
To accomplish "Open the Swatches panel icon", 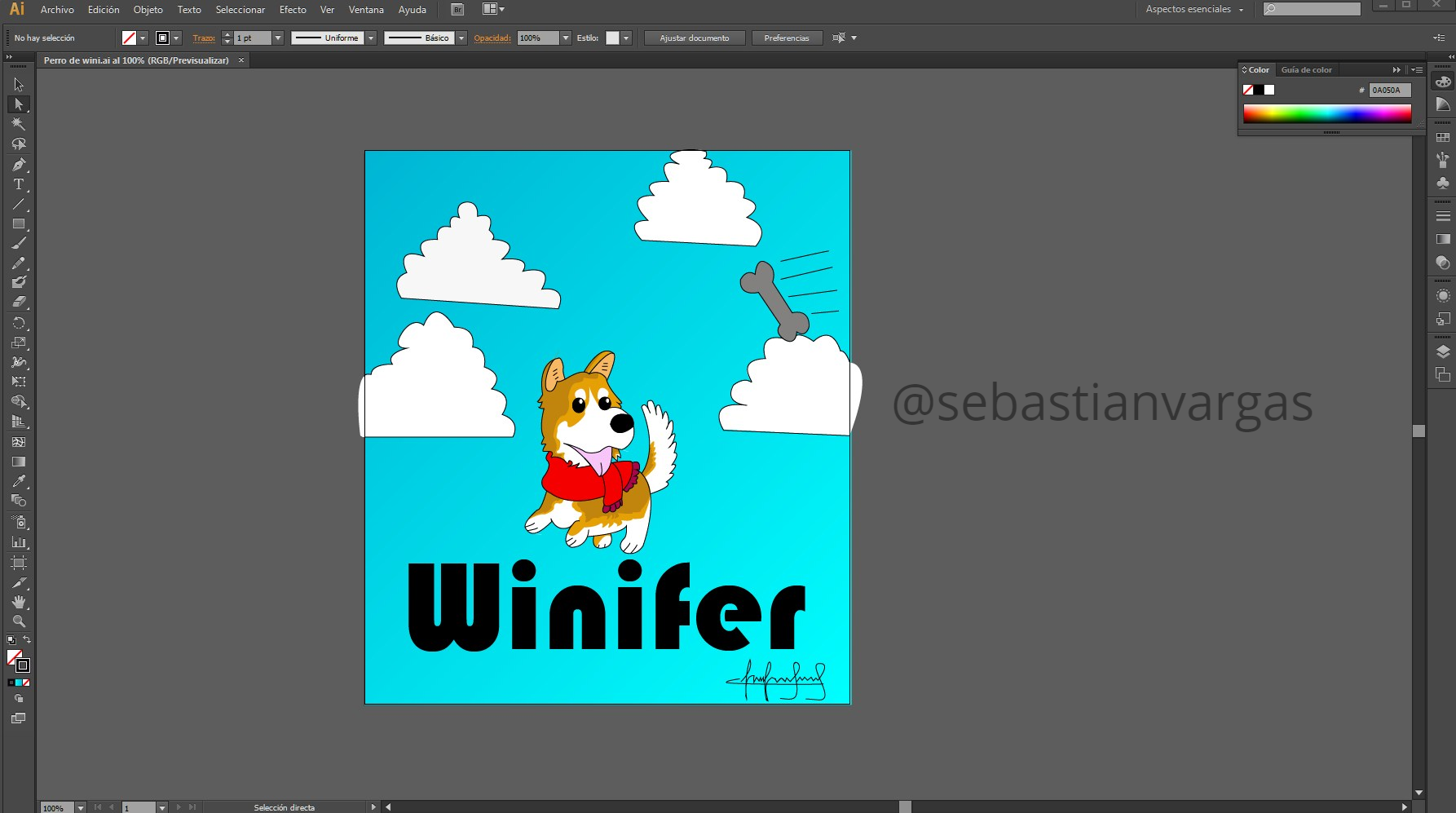I will [x=1443, y=138].
